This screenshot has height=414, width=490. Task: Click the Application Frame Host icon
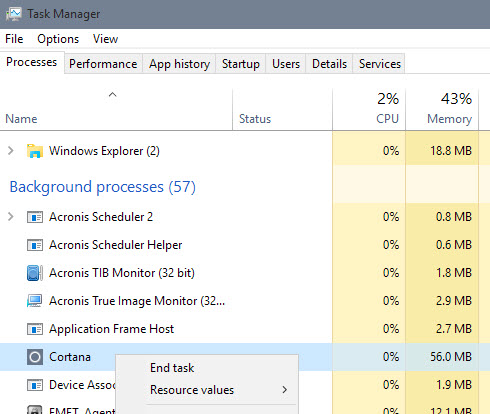click(x=35, y=329)
